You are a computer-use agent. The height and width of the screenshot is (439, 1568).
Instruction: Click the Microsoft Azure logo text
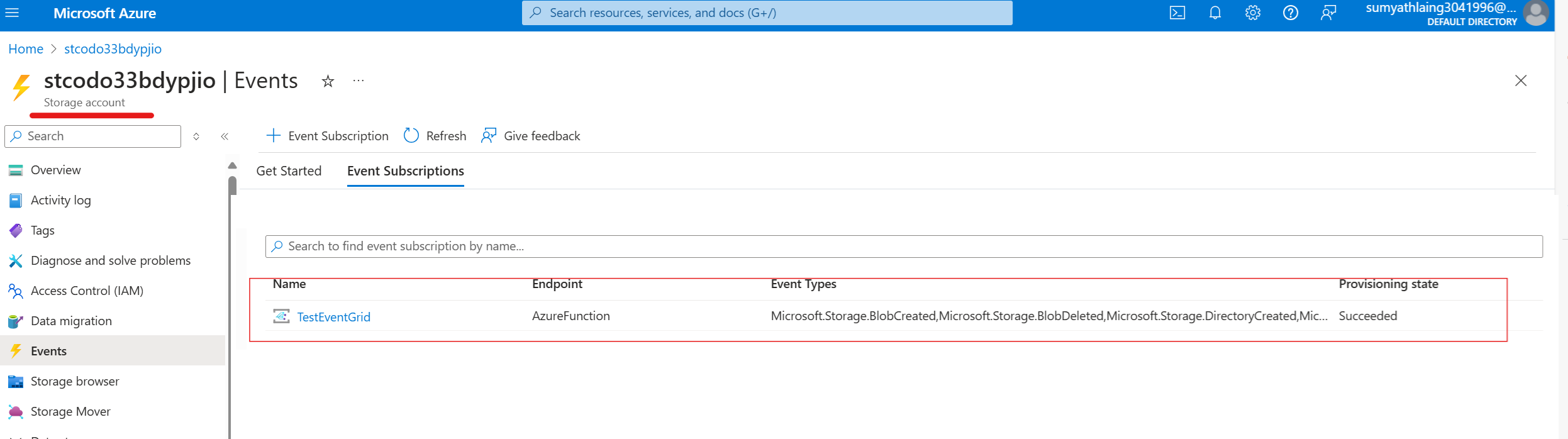(104, 13)
